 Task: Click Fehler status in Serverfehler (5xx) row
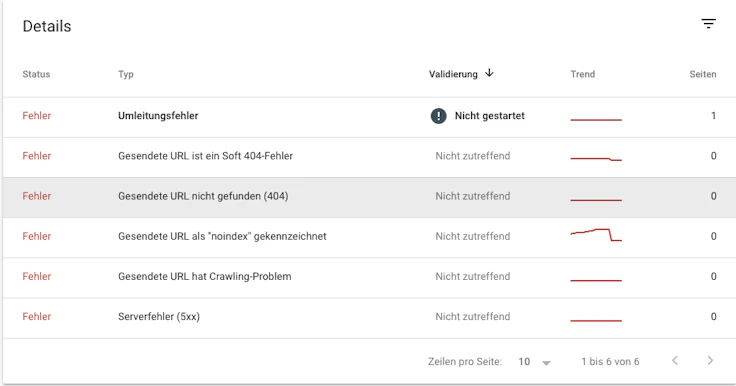tap(37, 317)
